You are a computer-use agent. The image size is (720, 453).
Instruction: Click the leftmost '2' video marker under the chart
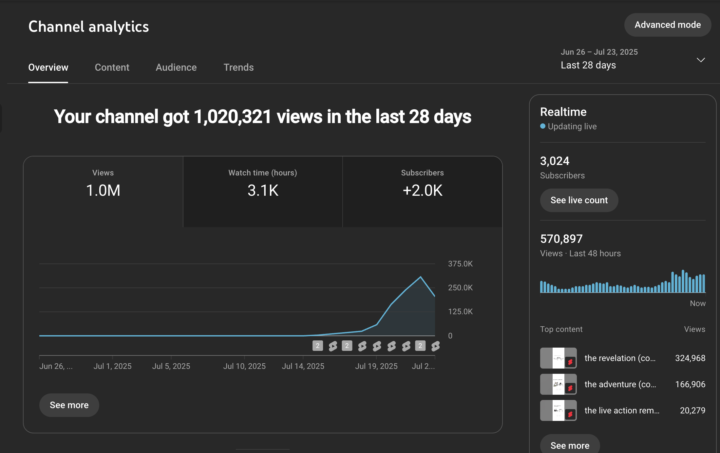tap(318, 346)
